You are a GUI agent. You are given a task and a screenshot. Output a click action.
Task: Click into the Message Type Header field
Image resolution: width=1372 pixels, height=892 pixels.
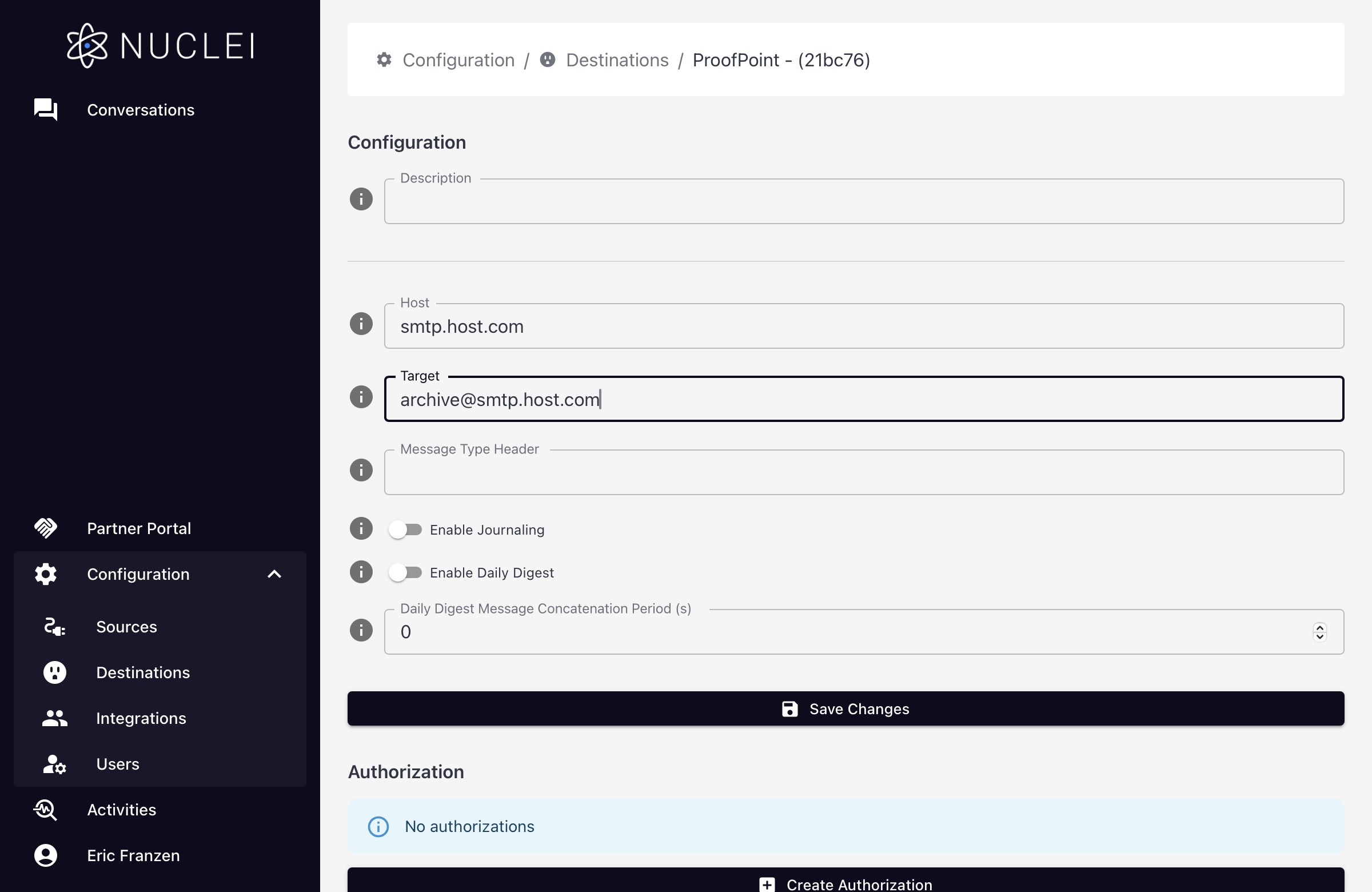click(864, 474)
